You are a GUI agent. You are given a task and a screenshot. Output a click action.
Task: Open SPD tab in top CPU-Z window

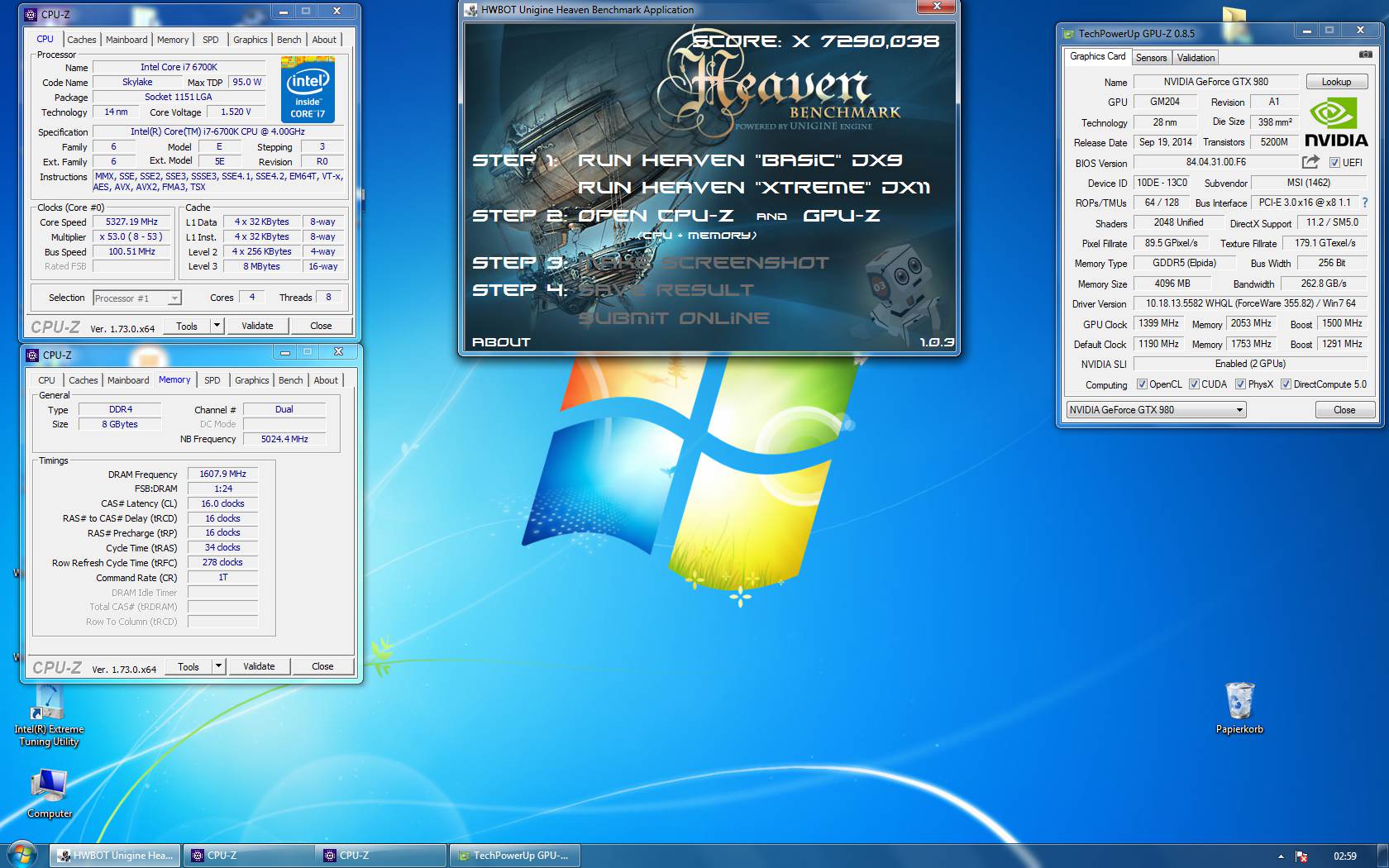(211, 40)
